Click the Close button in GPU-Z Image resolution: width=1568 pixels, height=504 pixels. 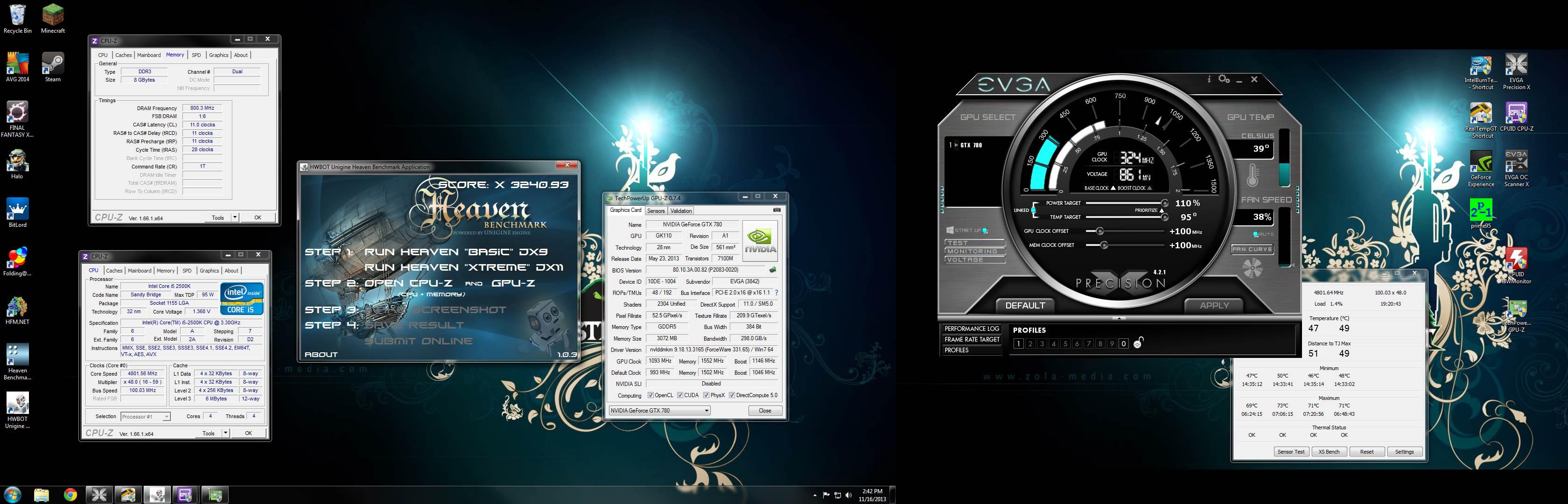[x=764, y=410]
